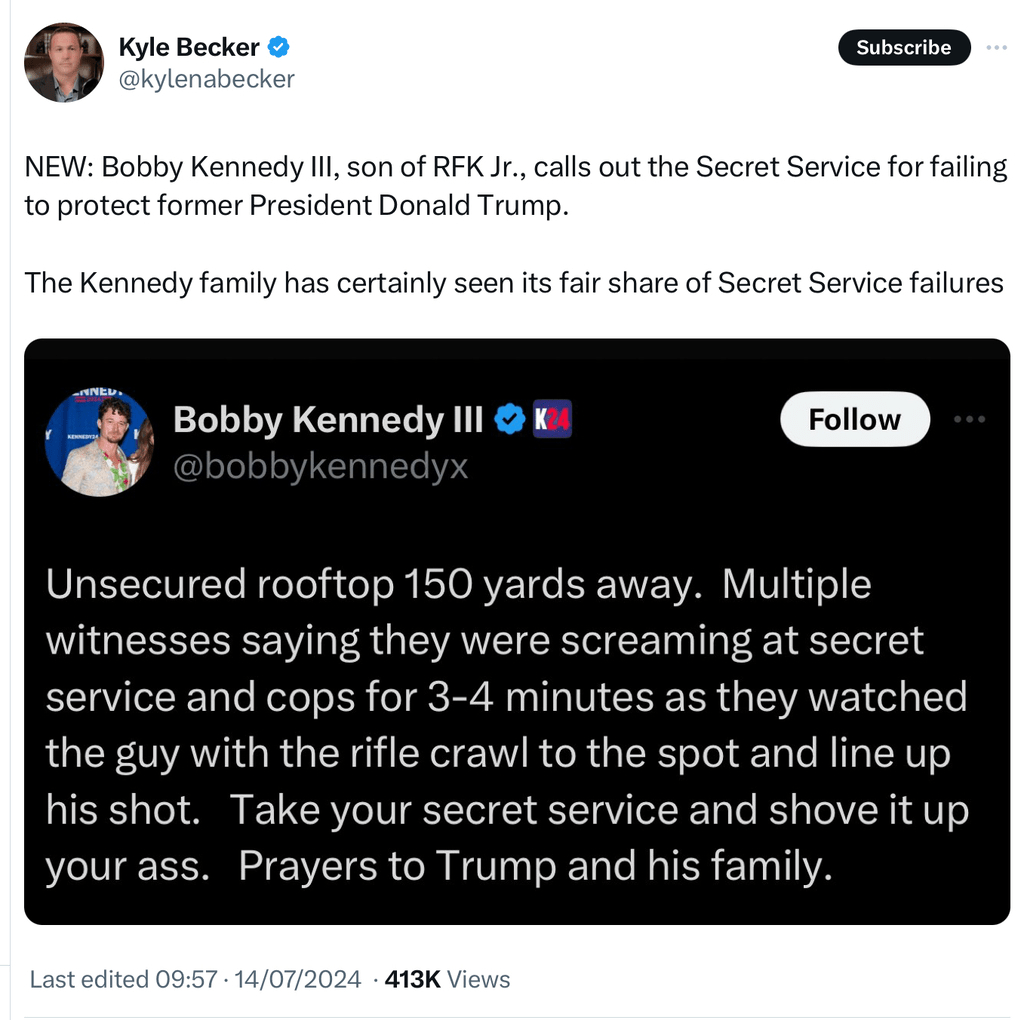Image resolution: width=1024 pixels, height=1020 pixels.
Task: Open the tweet's three-dot more menu
Action: 997,48
